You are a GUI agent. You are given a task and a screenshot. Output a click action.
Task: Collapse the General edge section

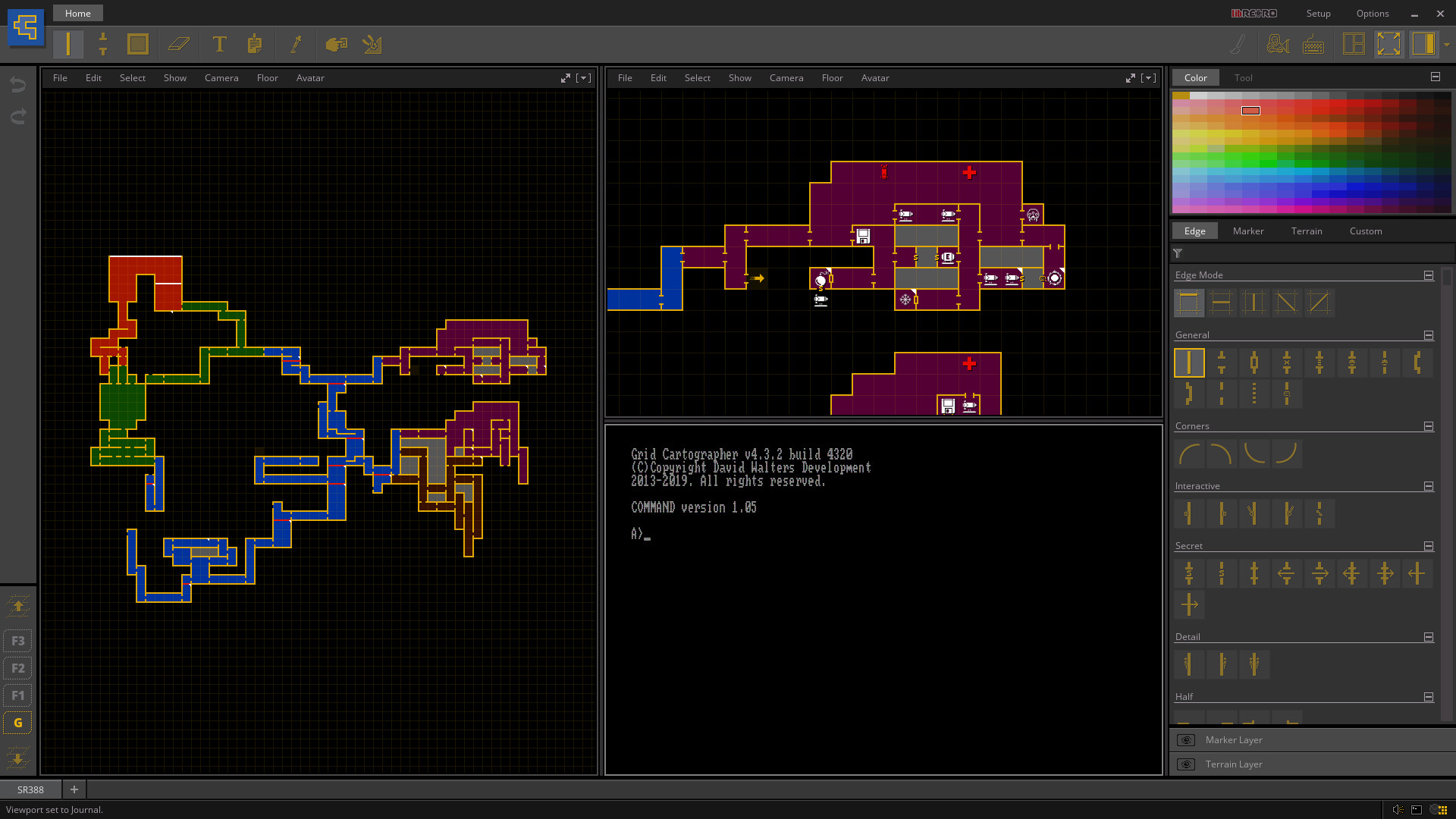[1428, 335]
